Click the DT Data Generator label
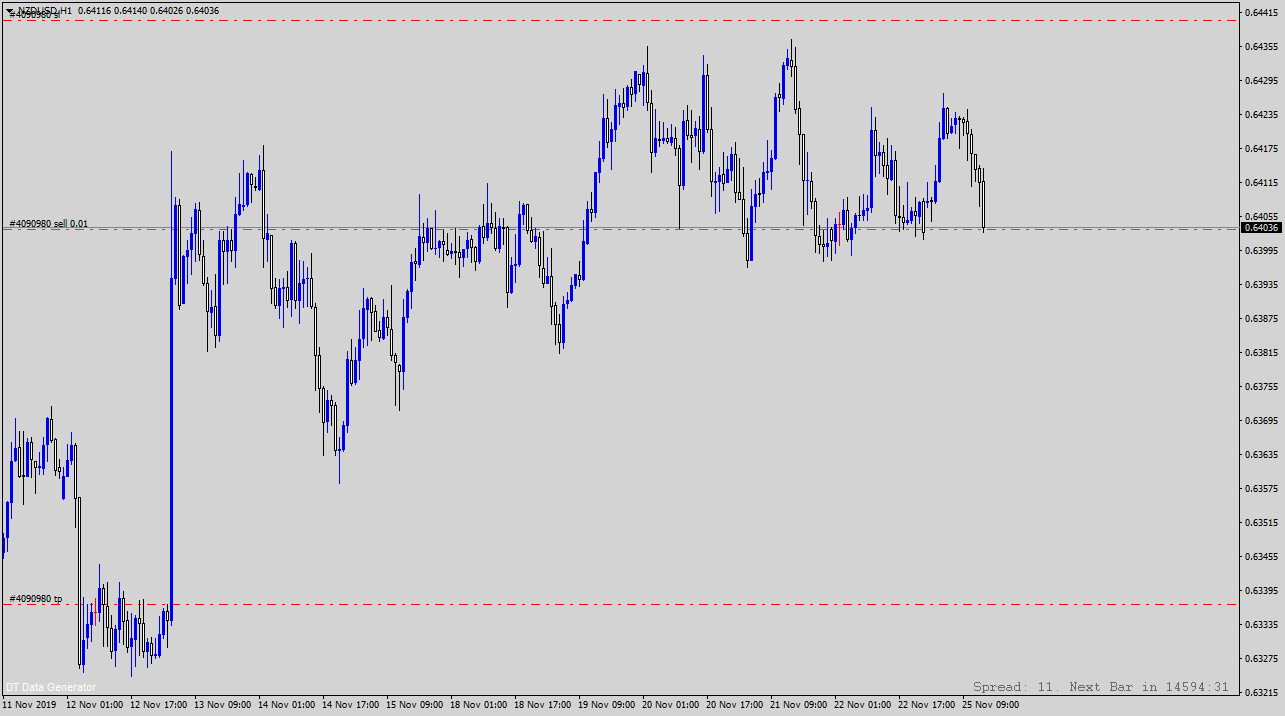 click(x=51, y=687)
